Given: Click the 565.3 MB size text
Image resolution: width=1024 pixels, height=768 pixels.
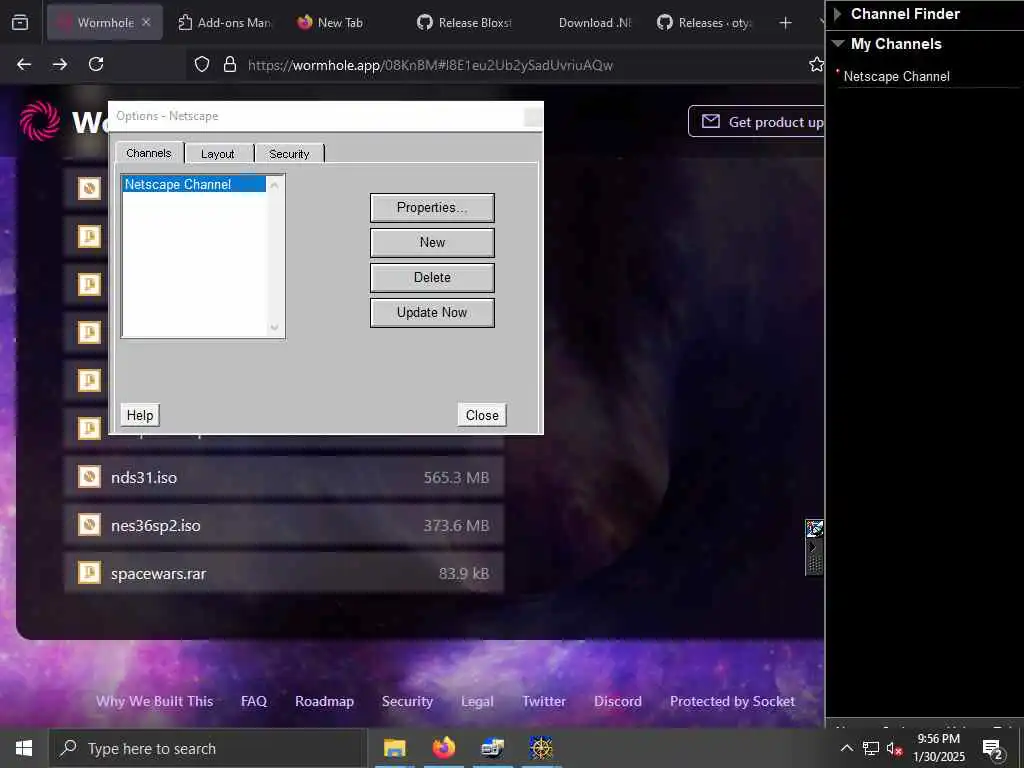Looking at the screenshot, I should (456, 477).
